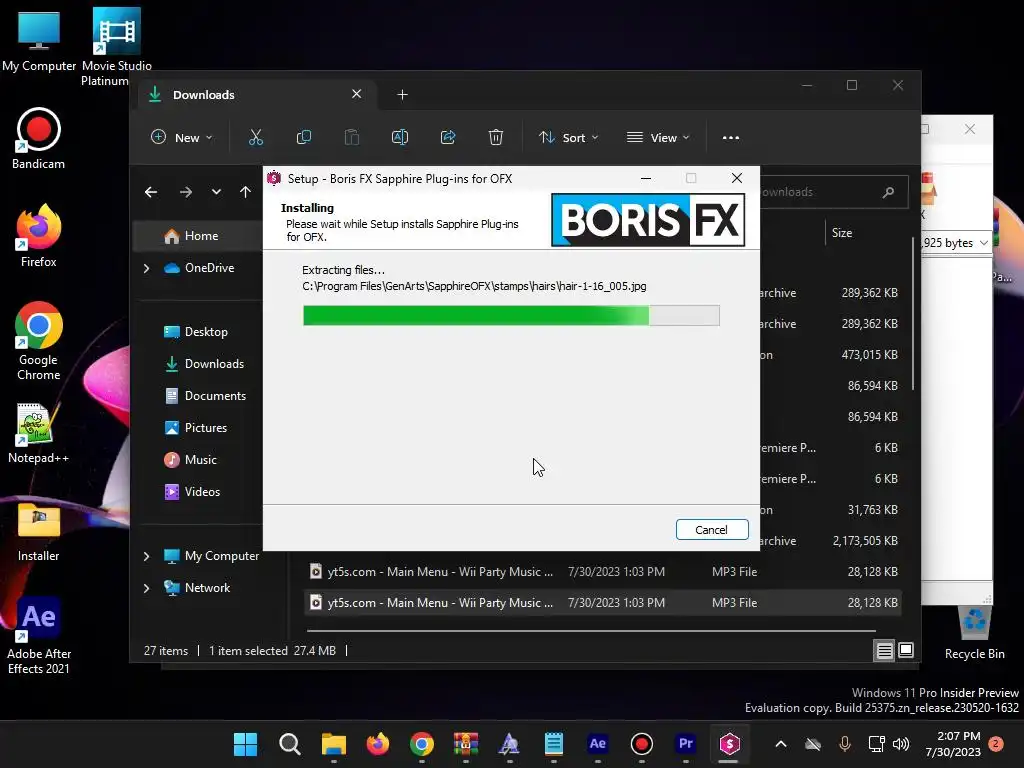Switch to large thumbnails view icon

(x=906, y=650)
